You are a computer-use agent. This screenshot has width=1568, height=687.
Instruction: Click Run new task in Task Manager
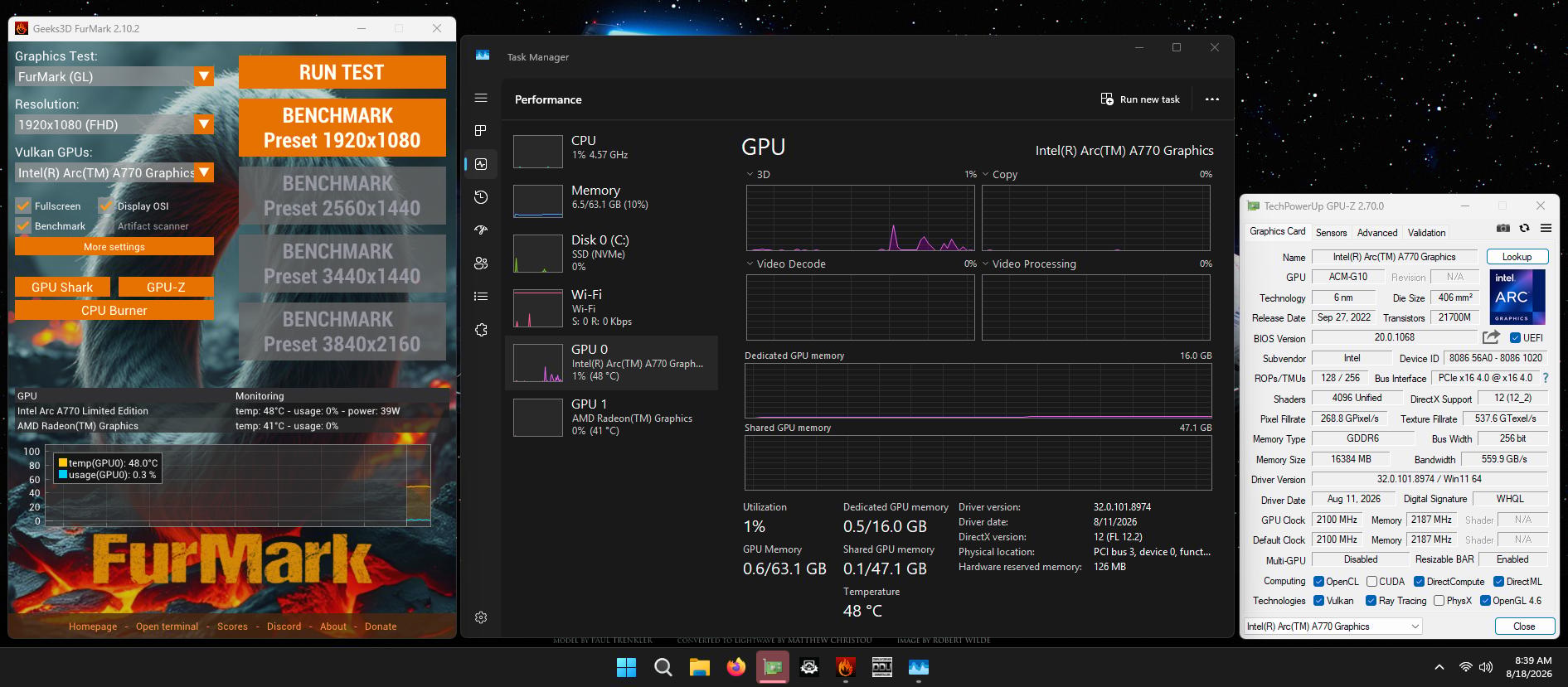[1140, 99]
